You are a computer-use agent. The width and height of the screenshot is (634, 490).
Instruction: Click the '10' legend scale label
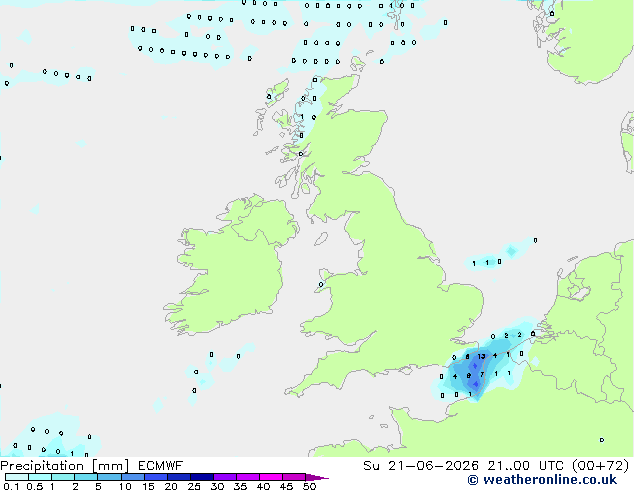(x=125, y=486)
